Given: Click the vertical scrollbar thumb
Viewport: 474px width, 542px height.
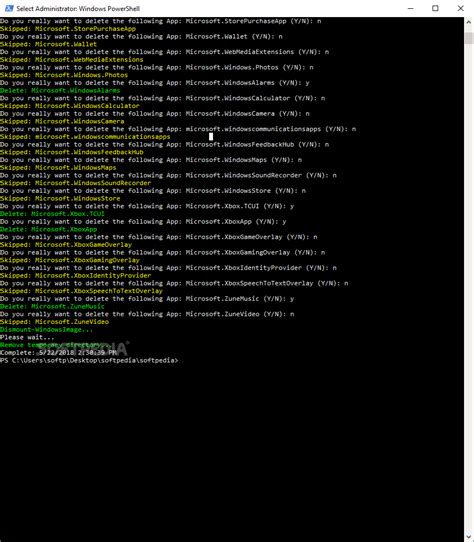Looking at the screenshot, I should pos(469,38).
